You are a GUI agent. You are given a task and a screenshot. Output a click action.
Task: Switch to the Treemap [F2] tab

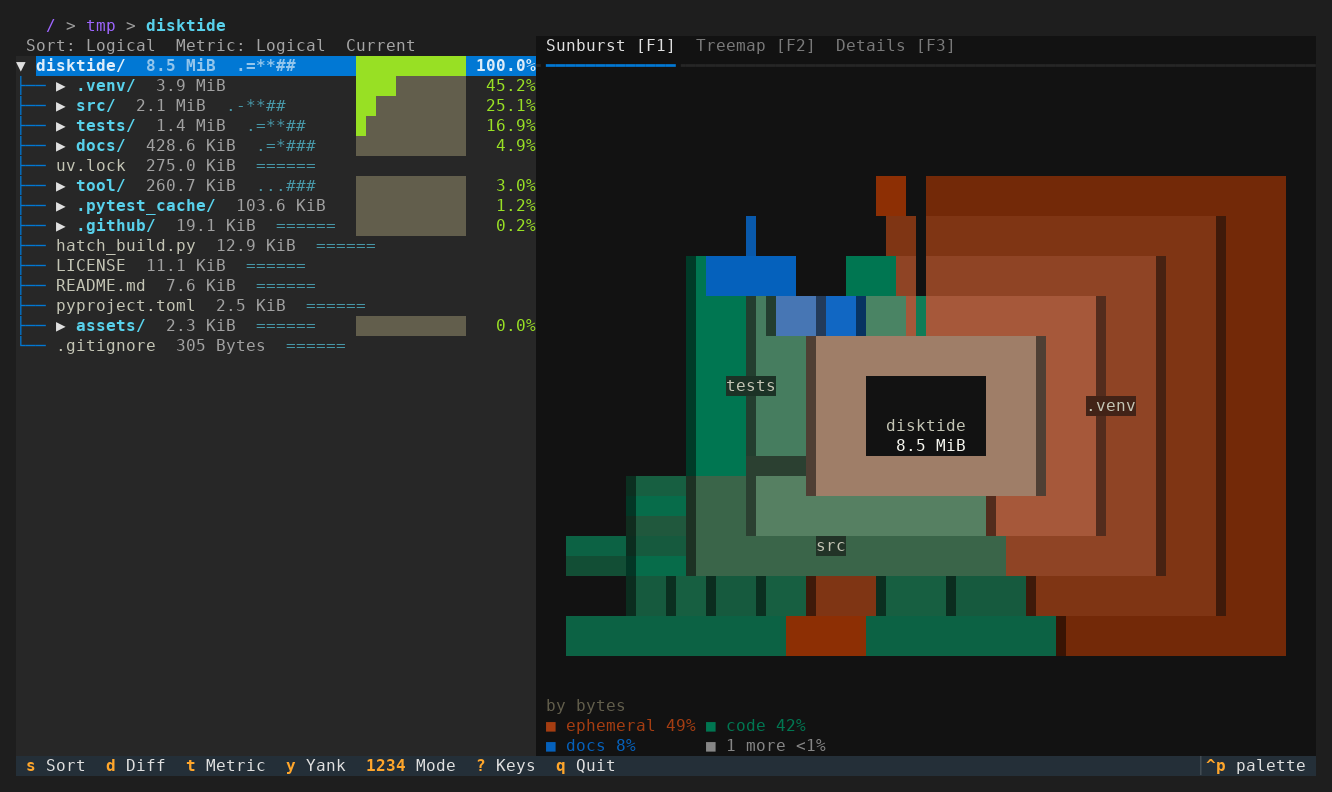coord(756,46)
